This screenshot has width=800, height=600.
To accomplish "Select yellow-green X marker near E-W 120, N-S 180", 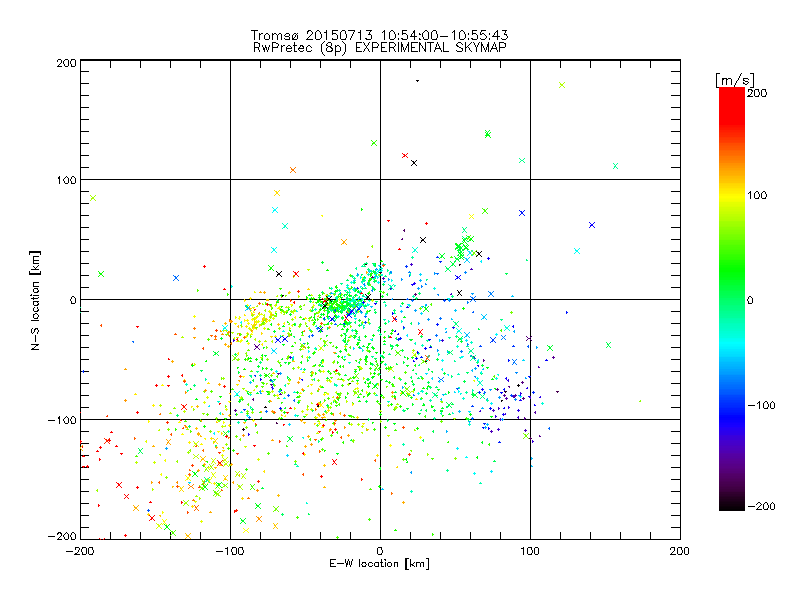I will pyautogui.click(x=562, y=85).
